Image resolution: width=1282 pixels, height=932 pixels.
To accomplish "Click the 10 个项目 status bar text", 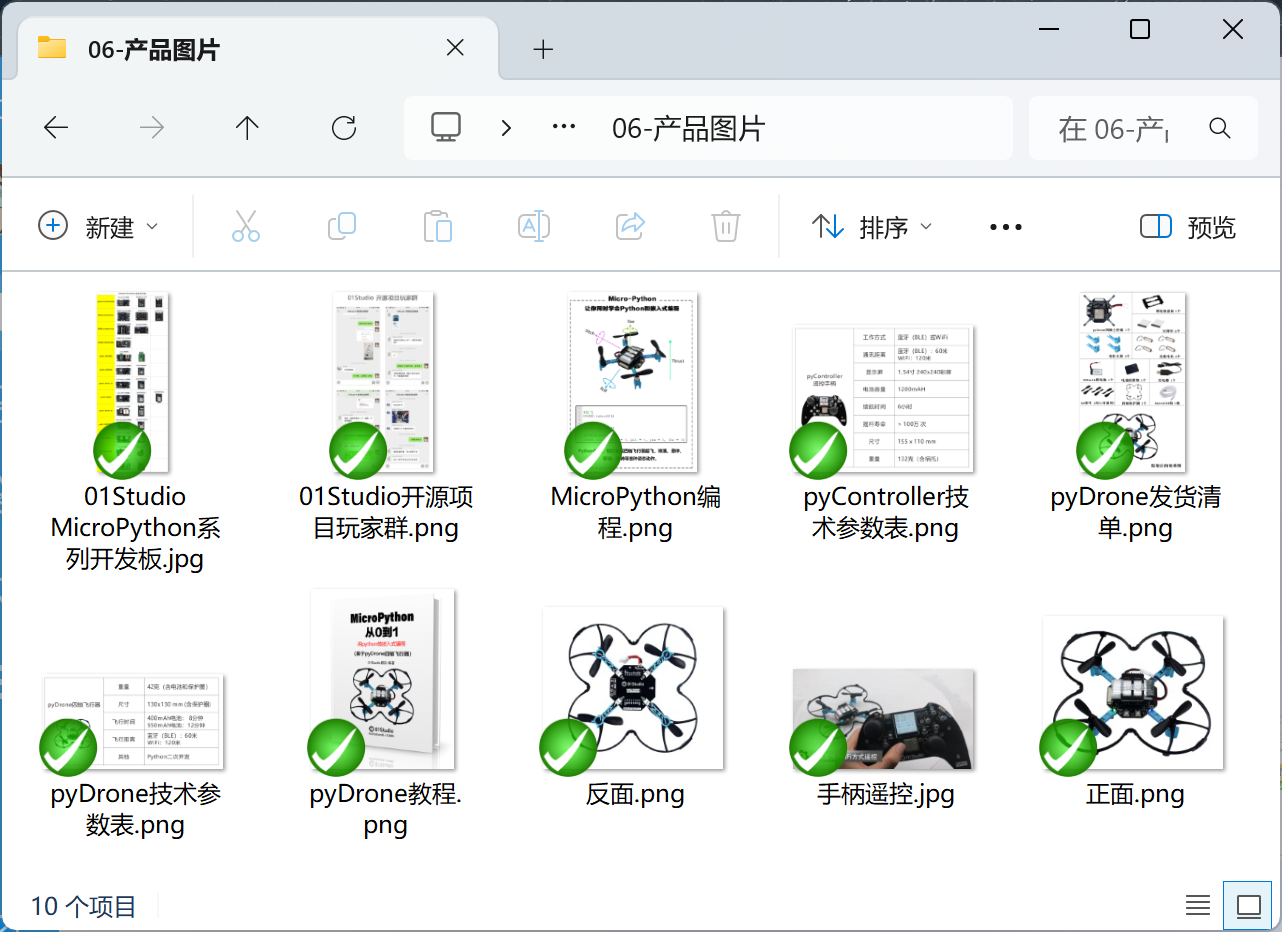I will pos(83,907).
